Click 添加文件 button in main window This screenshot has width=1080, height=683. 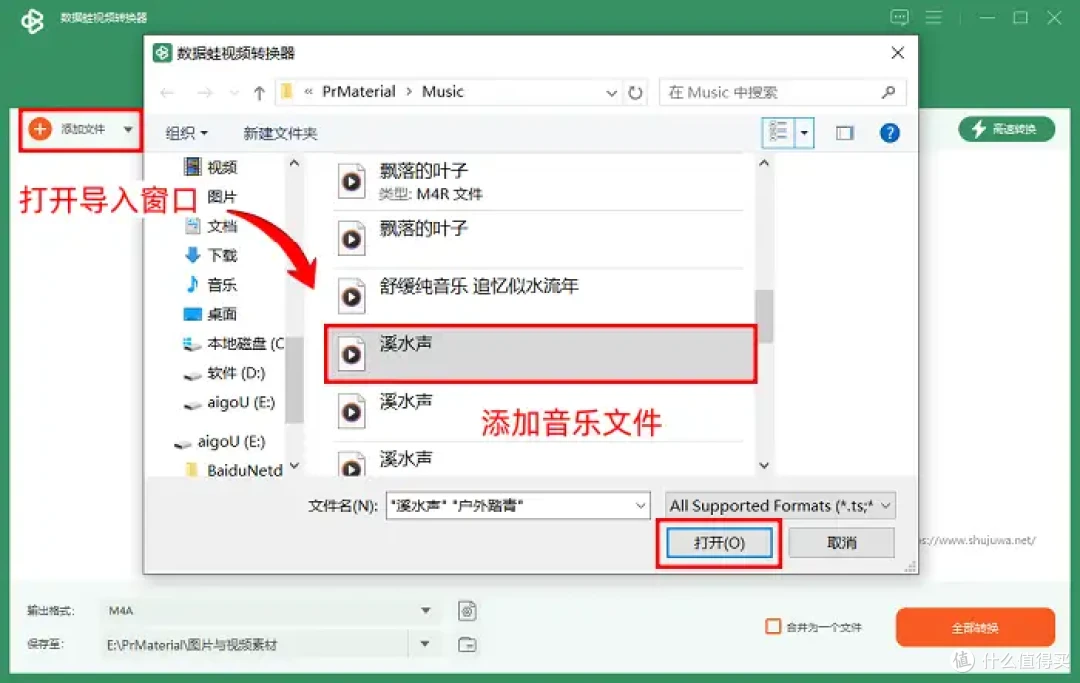(69, 129)
